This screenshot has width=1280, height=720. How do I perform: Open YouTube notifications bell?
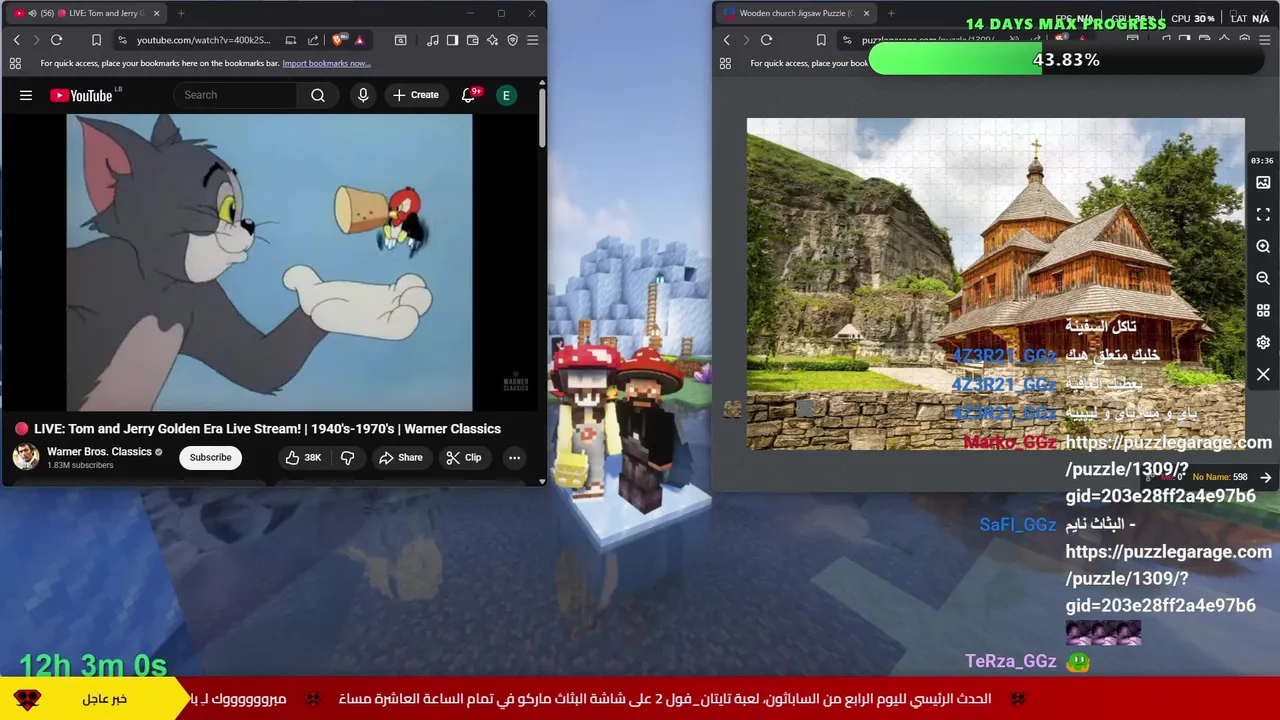pos(468,95)
